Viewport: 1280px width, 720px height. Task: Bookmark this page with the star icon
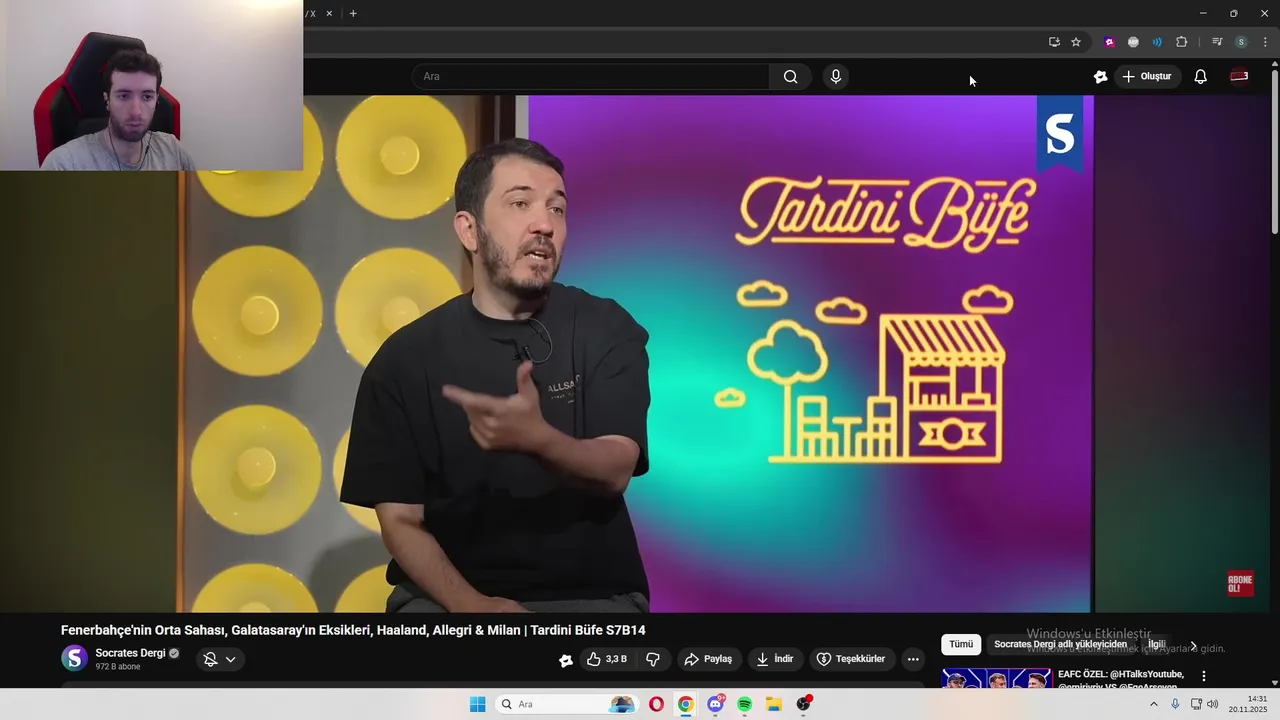[1076, 42]
